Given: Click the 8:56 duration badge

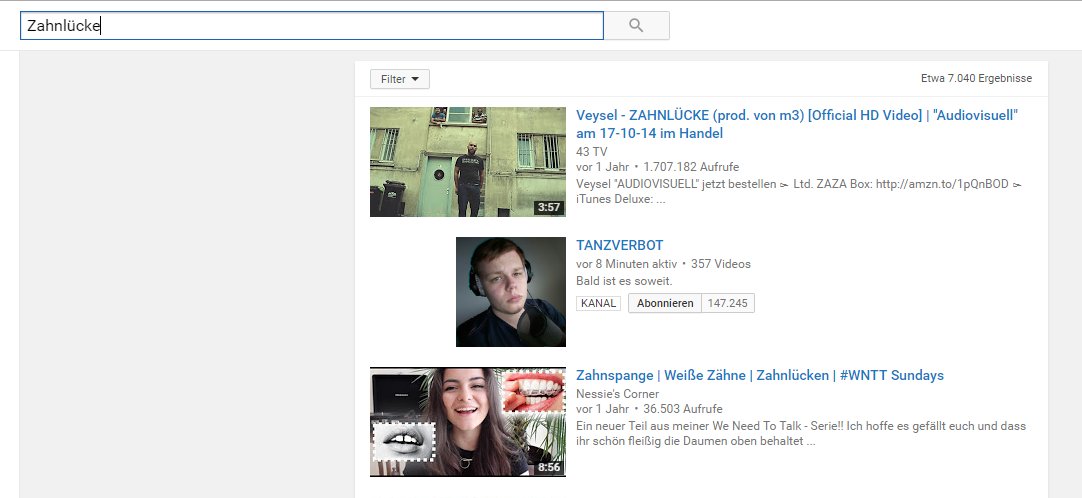Looking at the screenshot, I should 549,467.
